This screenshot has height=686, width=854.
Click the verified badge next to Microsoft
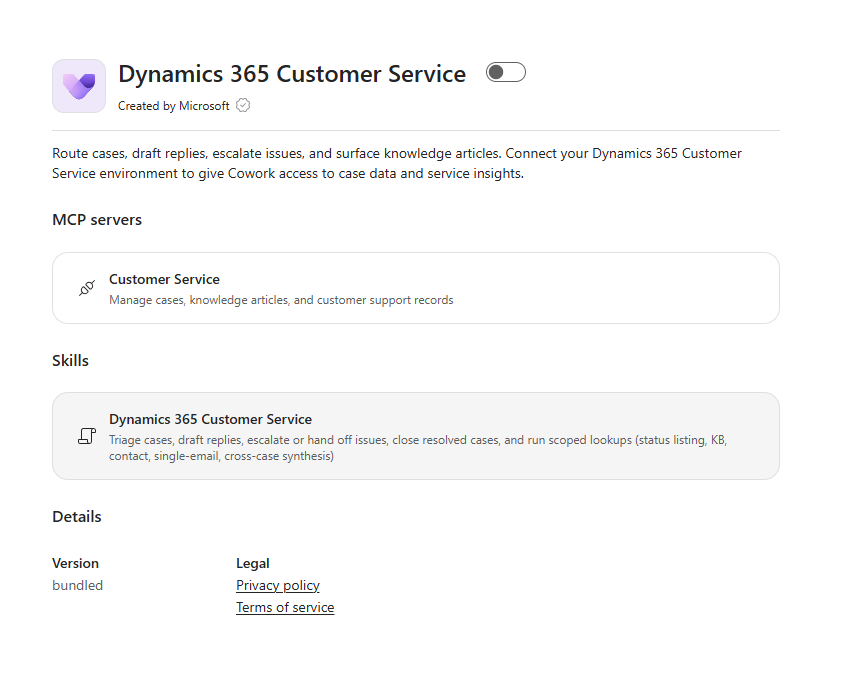(x=243, y=106)
